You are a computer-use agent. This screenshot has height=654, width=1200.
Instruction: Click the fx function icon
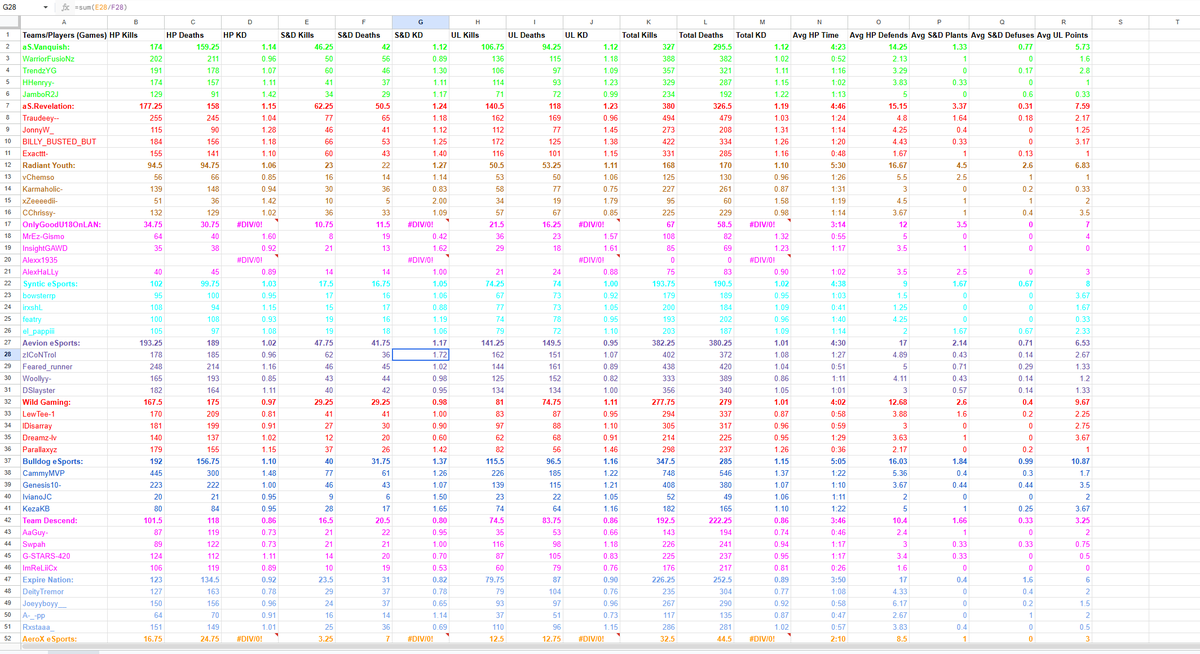pyautogui.click(x=65, y=6)
